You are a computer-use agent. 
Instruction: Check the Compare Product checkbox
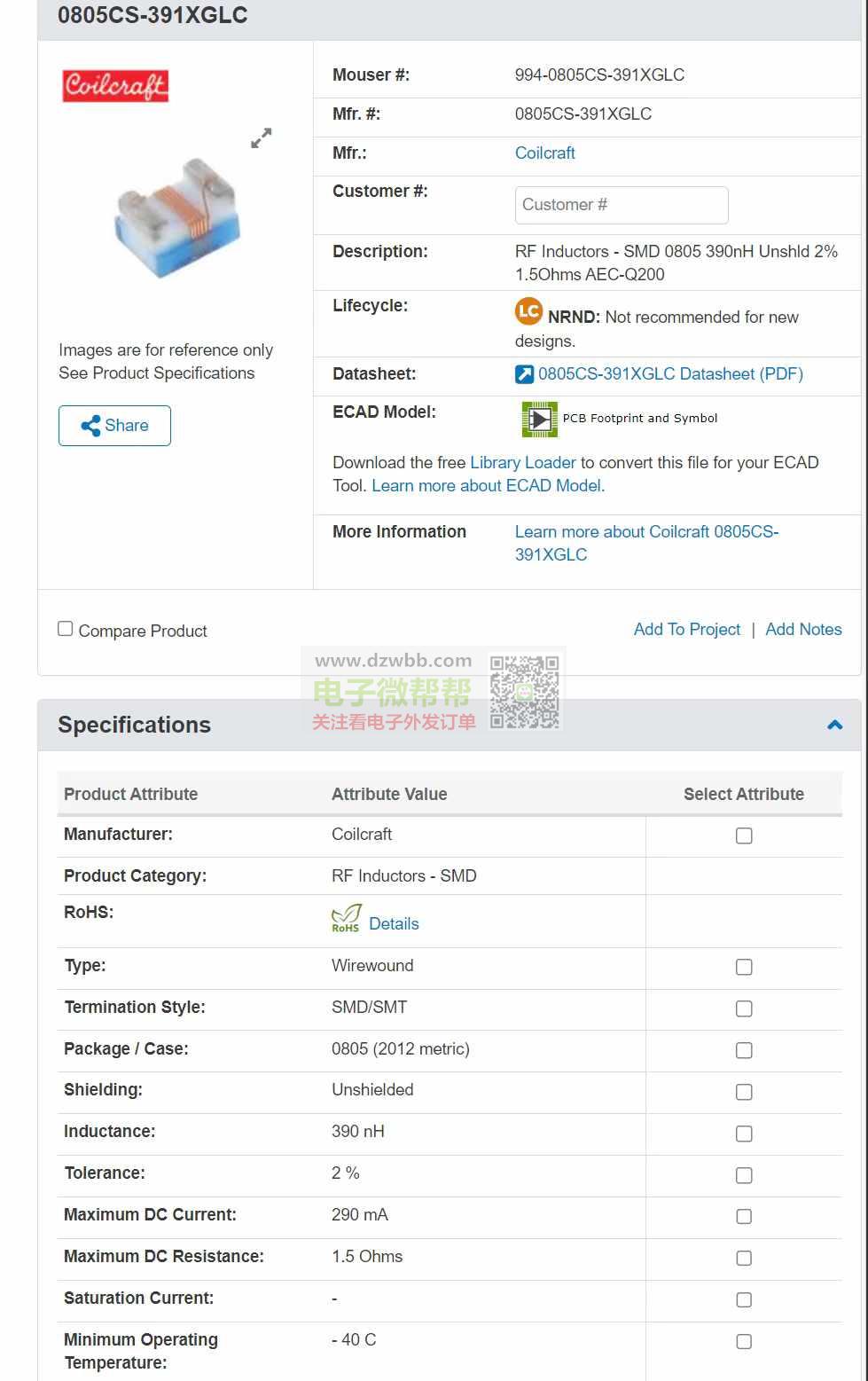[x=66, y=629]
